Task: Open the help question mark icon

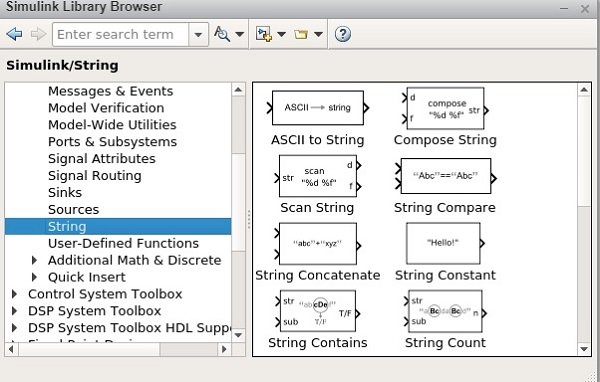Action: pos(343,34)
